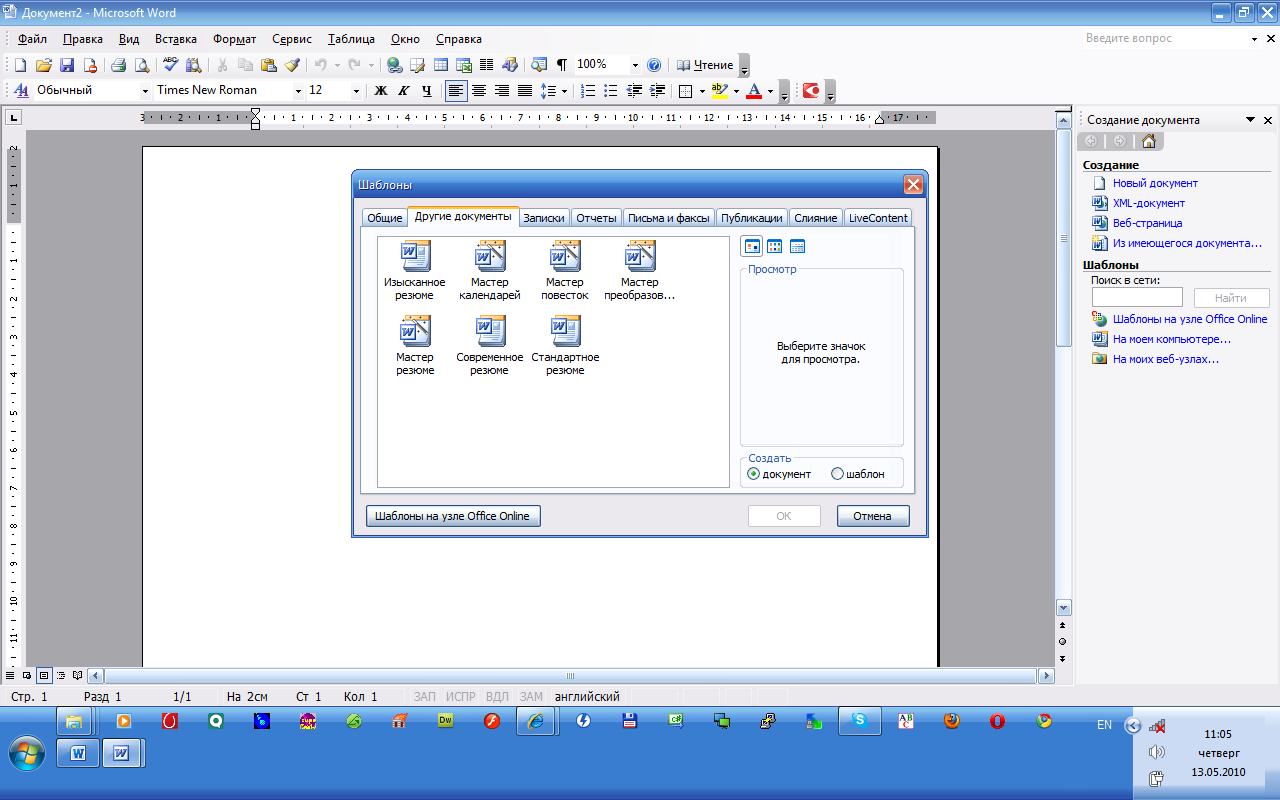Open Word Help question mark icon

(654, 65)
